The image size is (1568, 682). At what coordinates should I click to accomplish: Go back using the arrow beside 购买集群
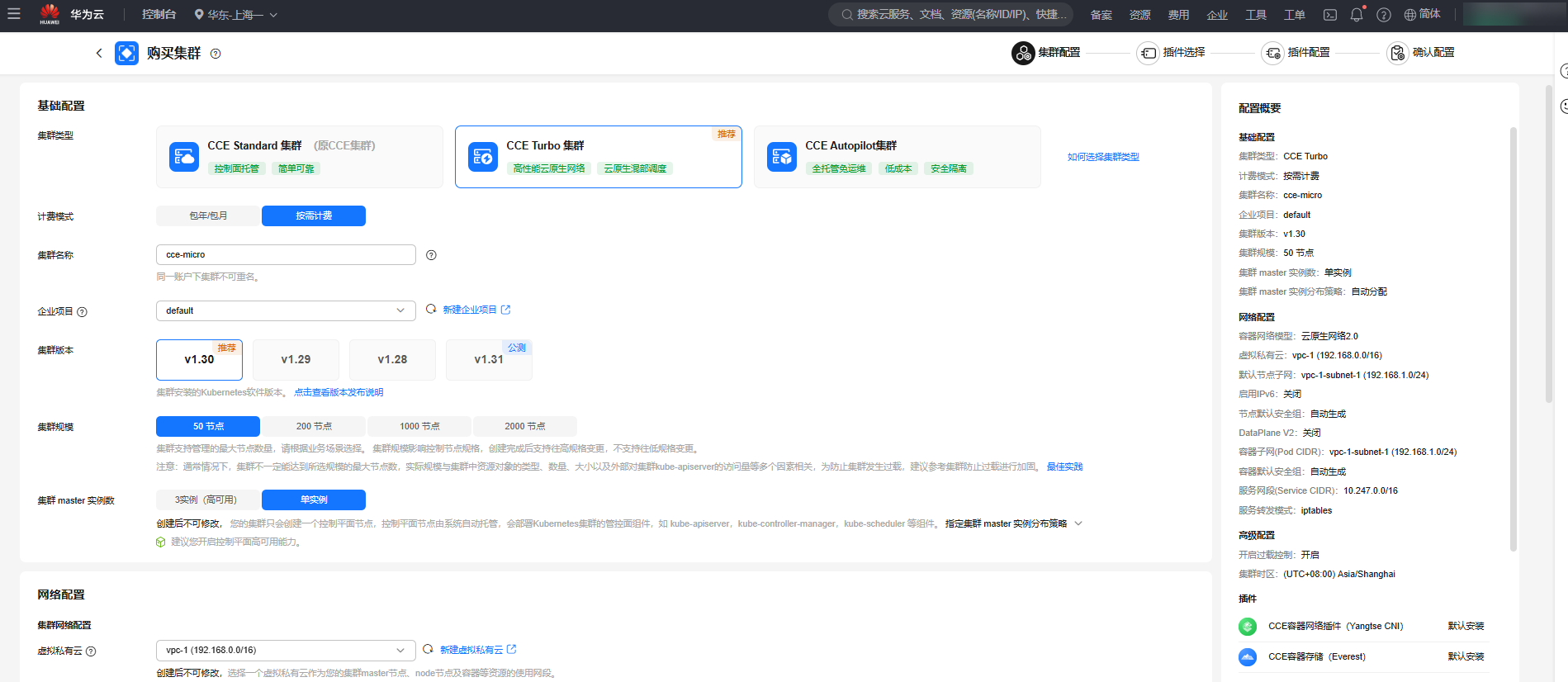99,53
